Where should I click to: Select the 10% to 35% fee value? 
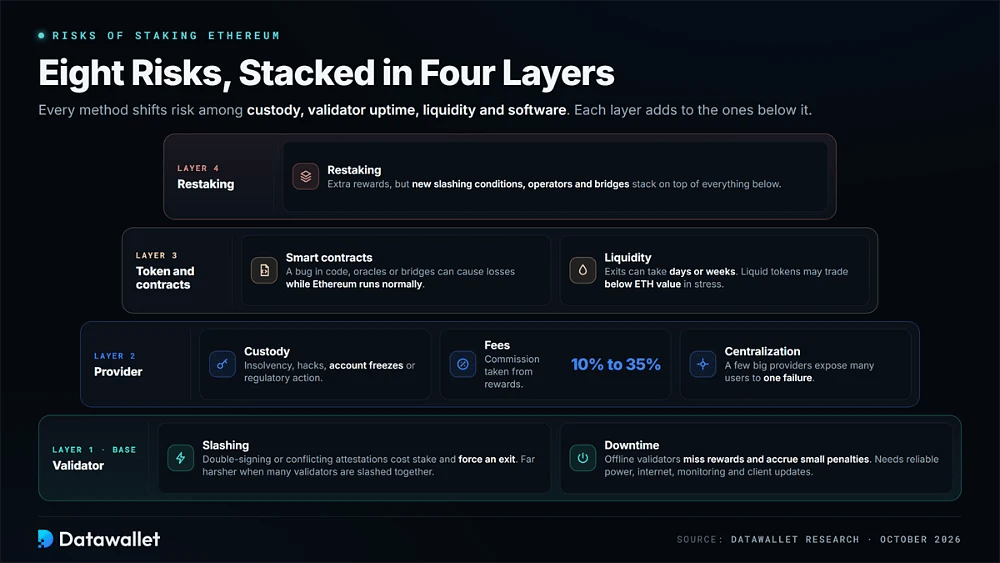615,364
